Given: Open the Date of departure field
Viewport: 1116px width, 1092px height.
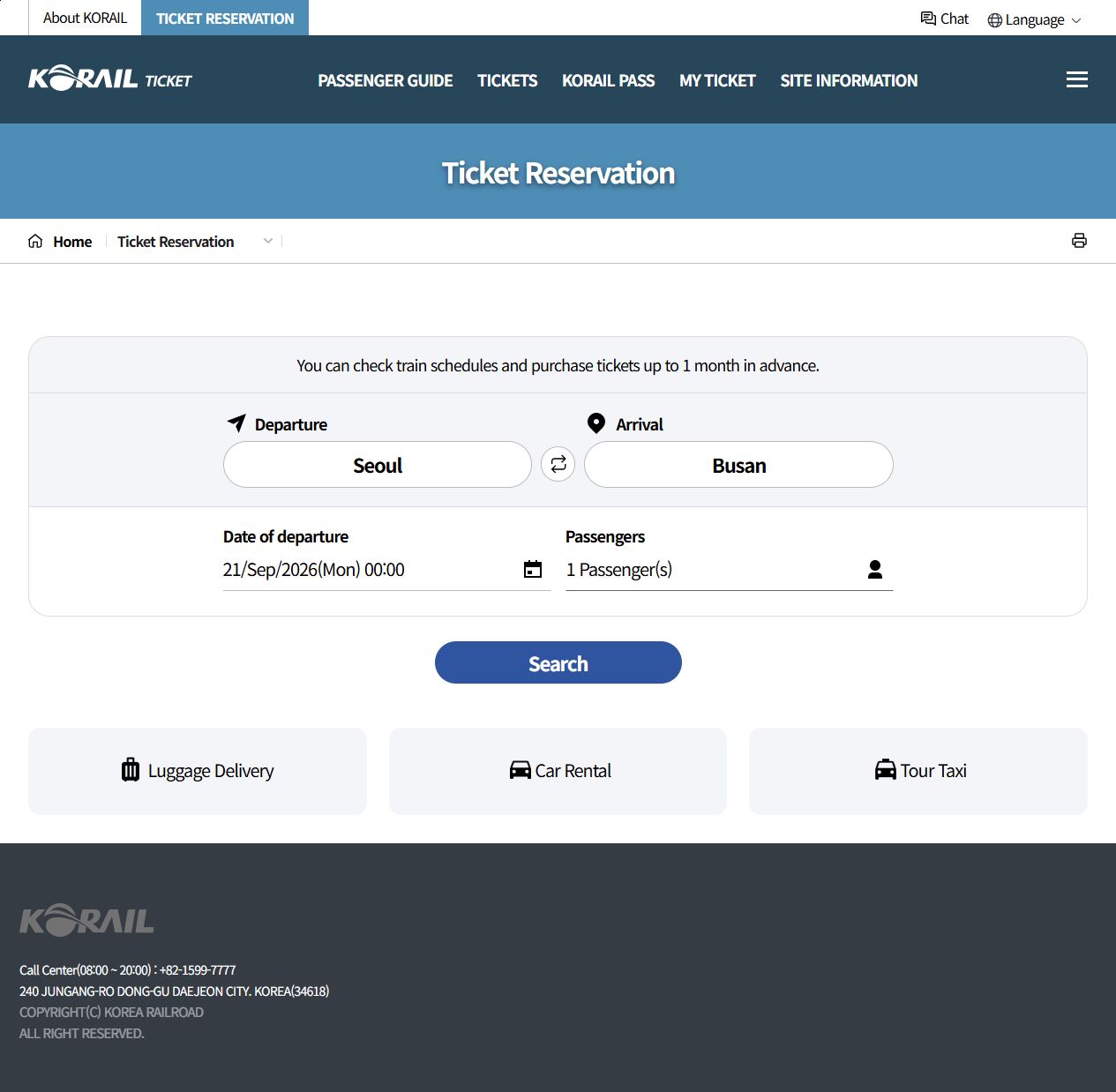Looking at the screenshot, I should (386, 570).
